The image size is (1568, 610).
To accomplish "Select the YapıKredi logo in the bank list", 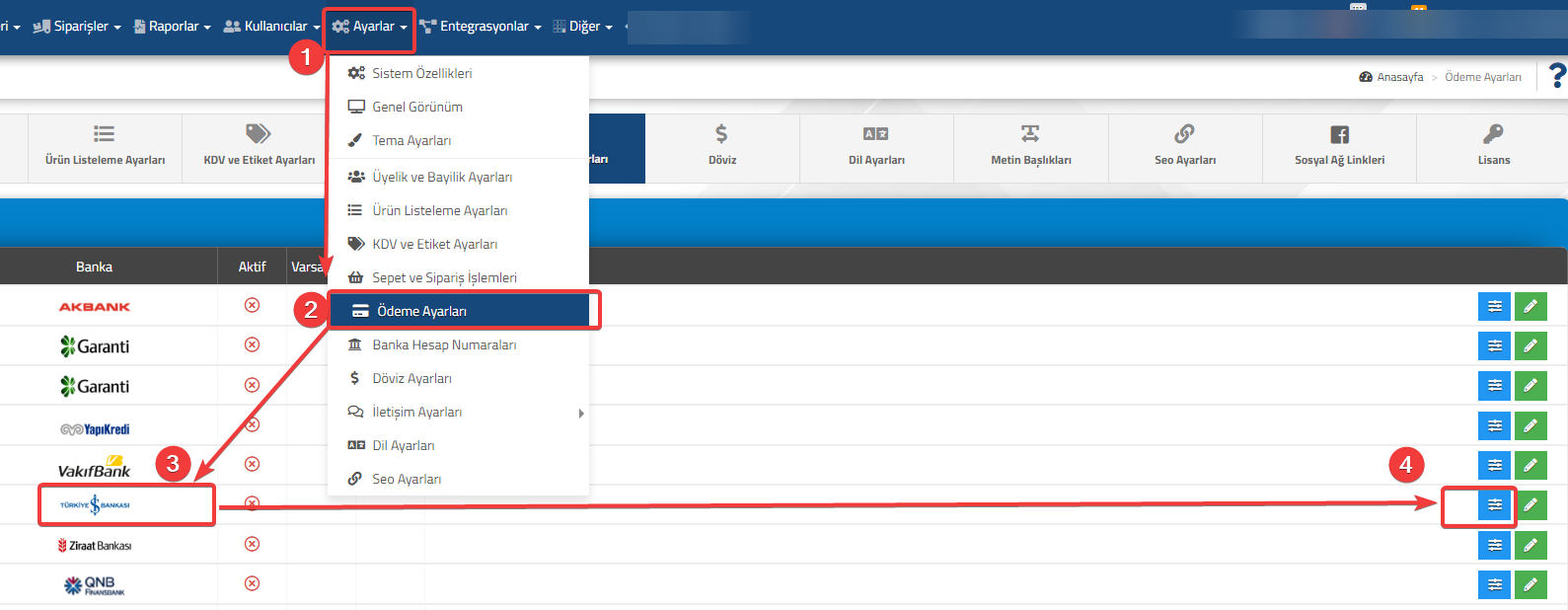I will click(x=95, y=429).
